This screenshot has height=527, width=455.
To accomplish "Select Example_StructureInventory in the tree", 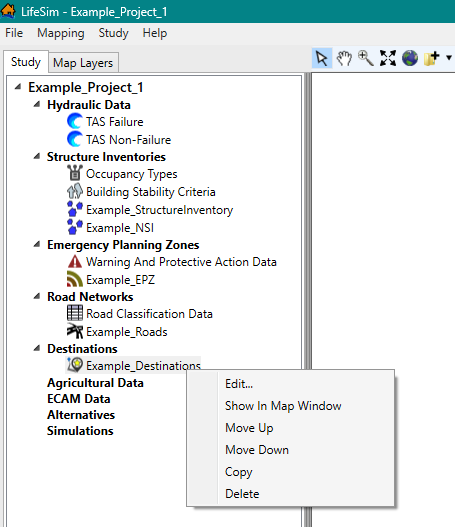I will click(x=159, y=210).
